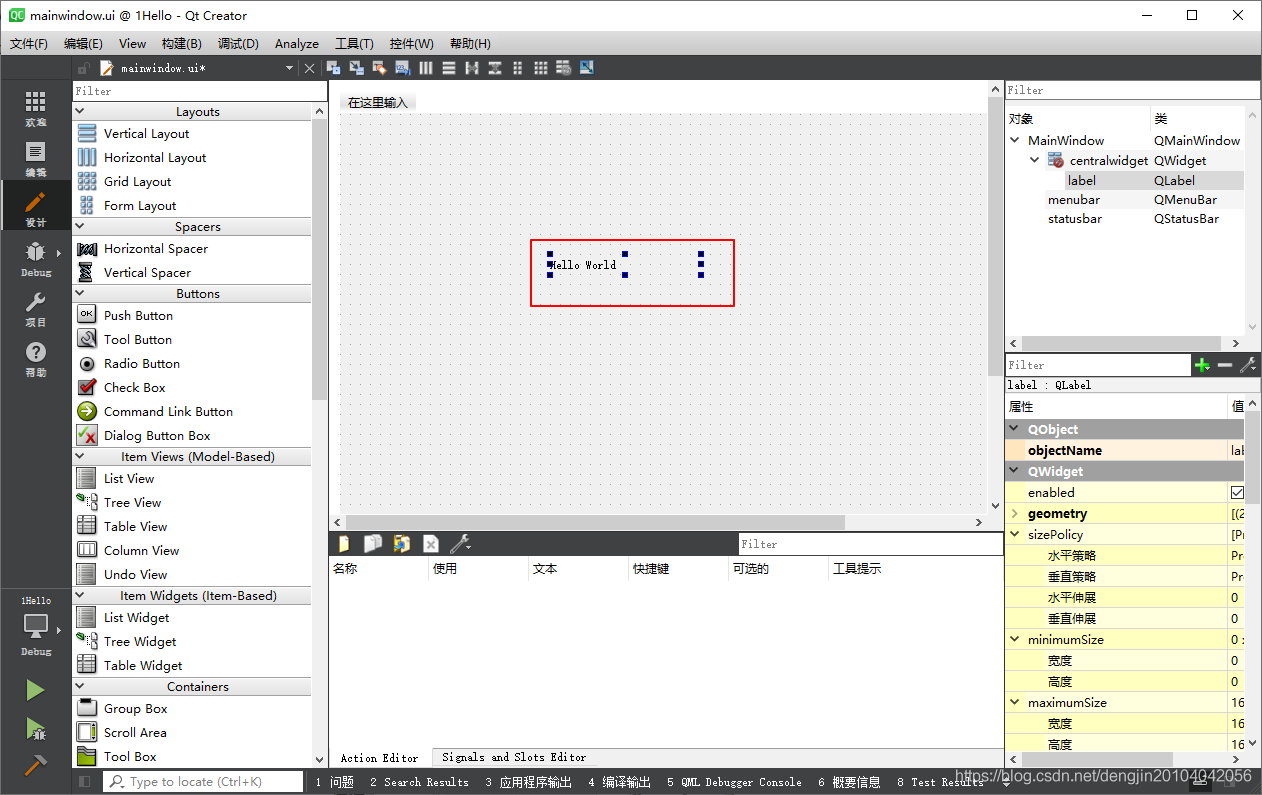Open the 编译输出 output pane
The width and height of the screenshot is (1262, 795).
coord(620,782)
